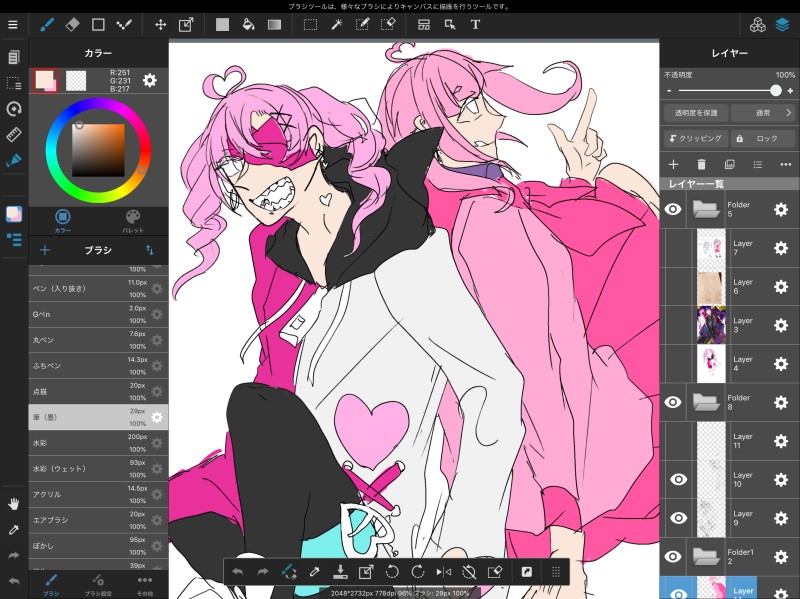
Task: Select the eyedropper in left sidebar
Action: (x=14, y=530)
